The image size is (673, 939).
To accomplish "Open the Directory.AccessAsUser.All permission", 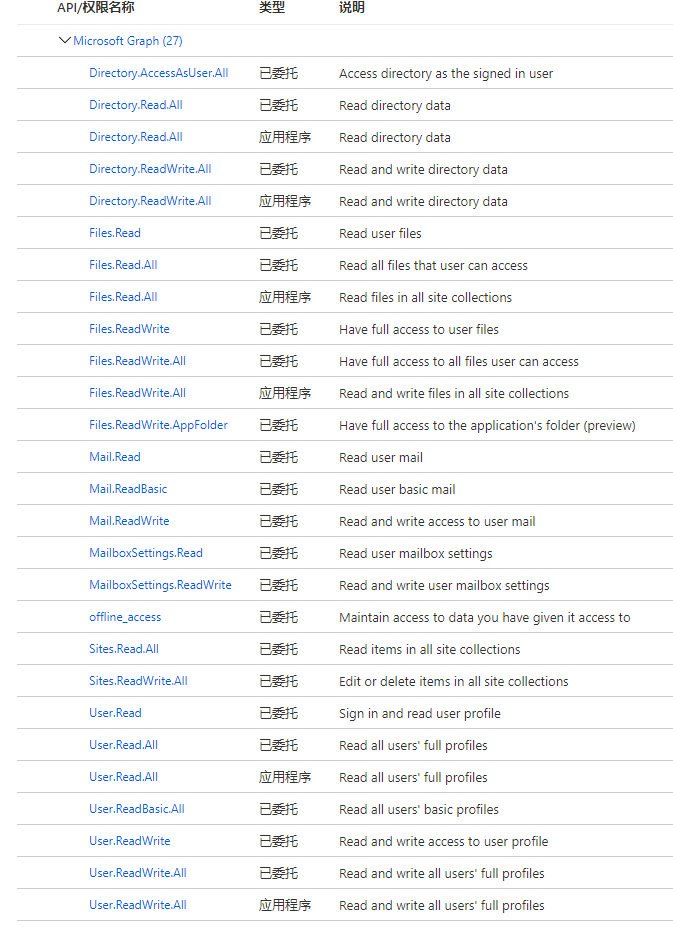I will click(x=158, y=73).
